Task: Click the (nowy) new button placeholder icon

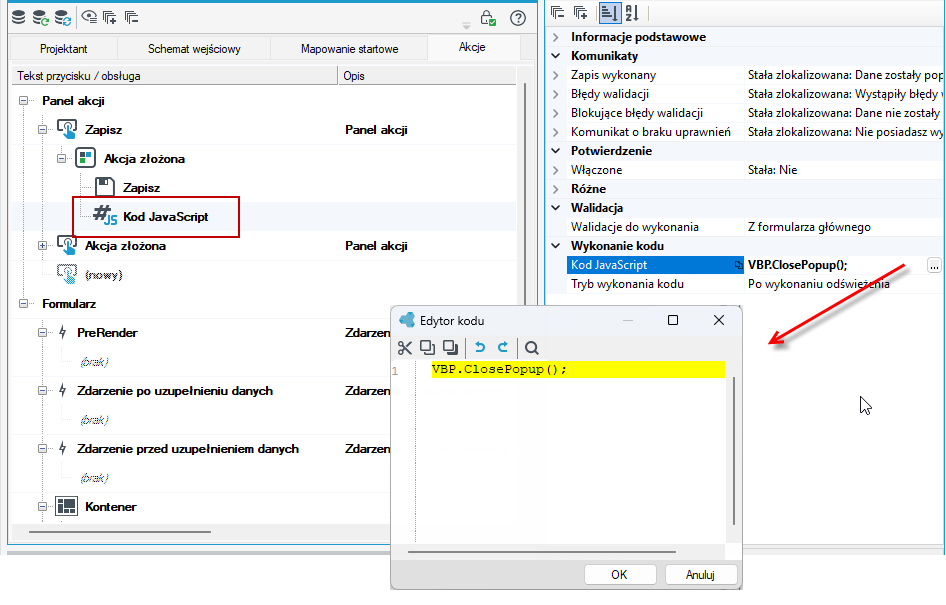Action: [67, 274]
